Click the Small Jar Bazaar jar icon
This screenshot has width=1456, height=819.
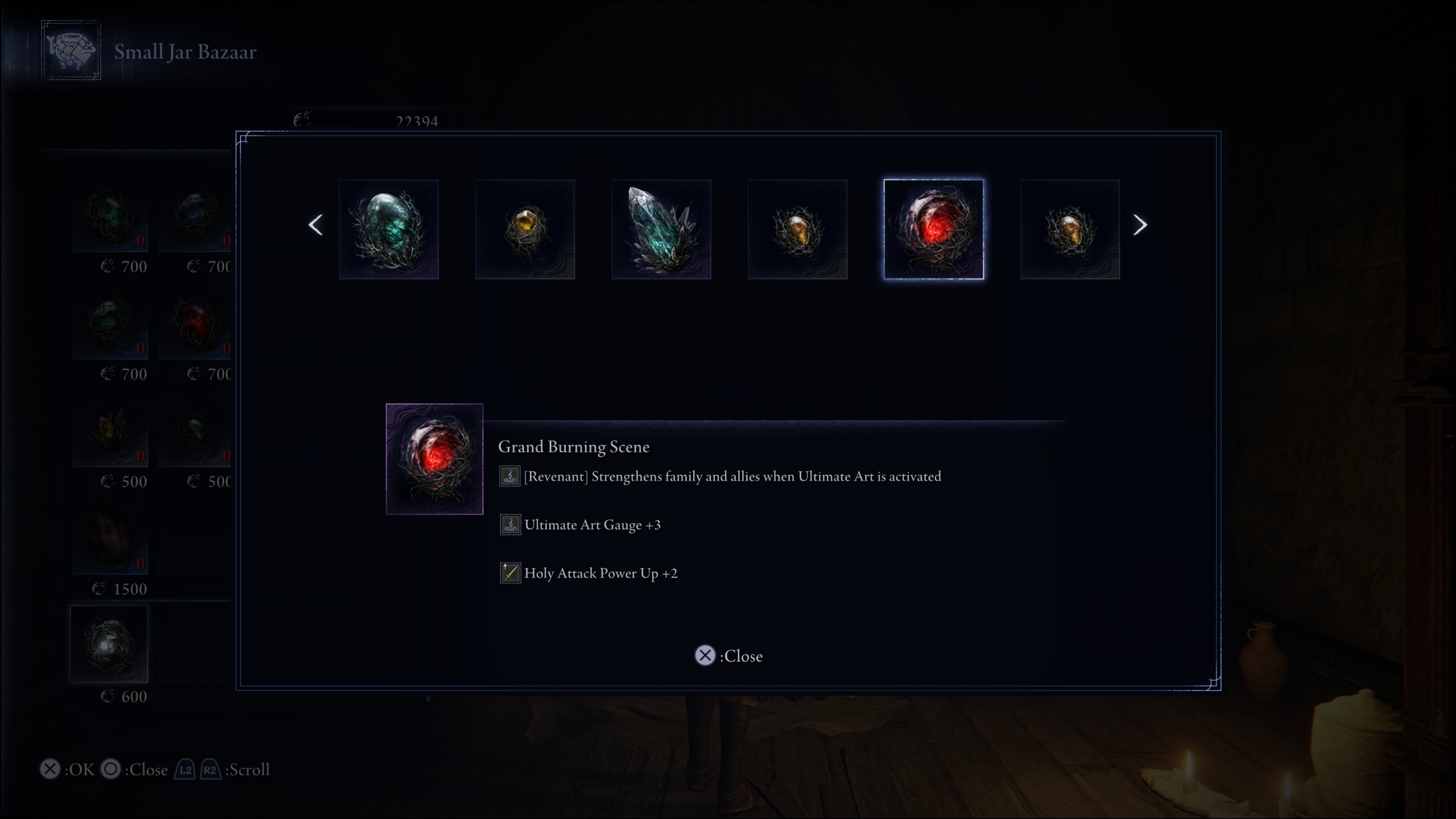point(71,50)
